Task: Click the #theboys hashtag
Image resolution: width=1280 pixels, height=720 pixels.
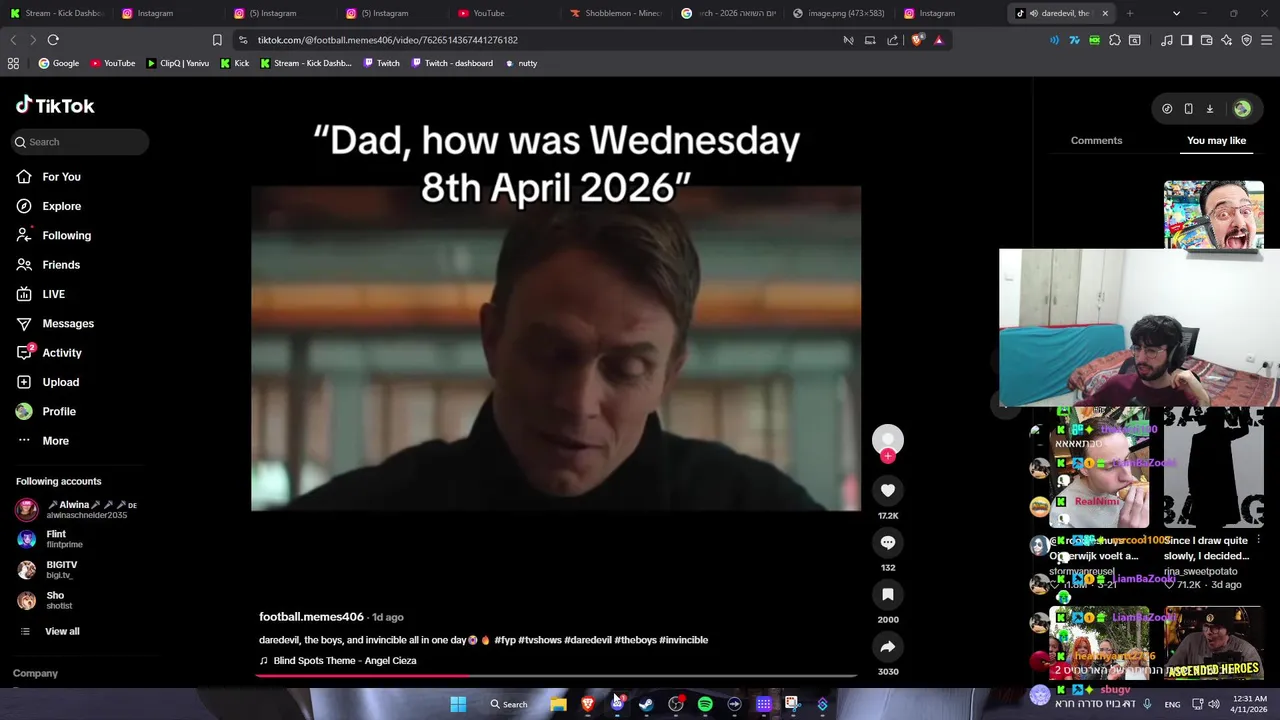Action: tap(635, 640)
